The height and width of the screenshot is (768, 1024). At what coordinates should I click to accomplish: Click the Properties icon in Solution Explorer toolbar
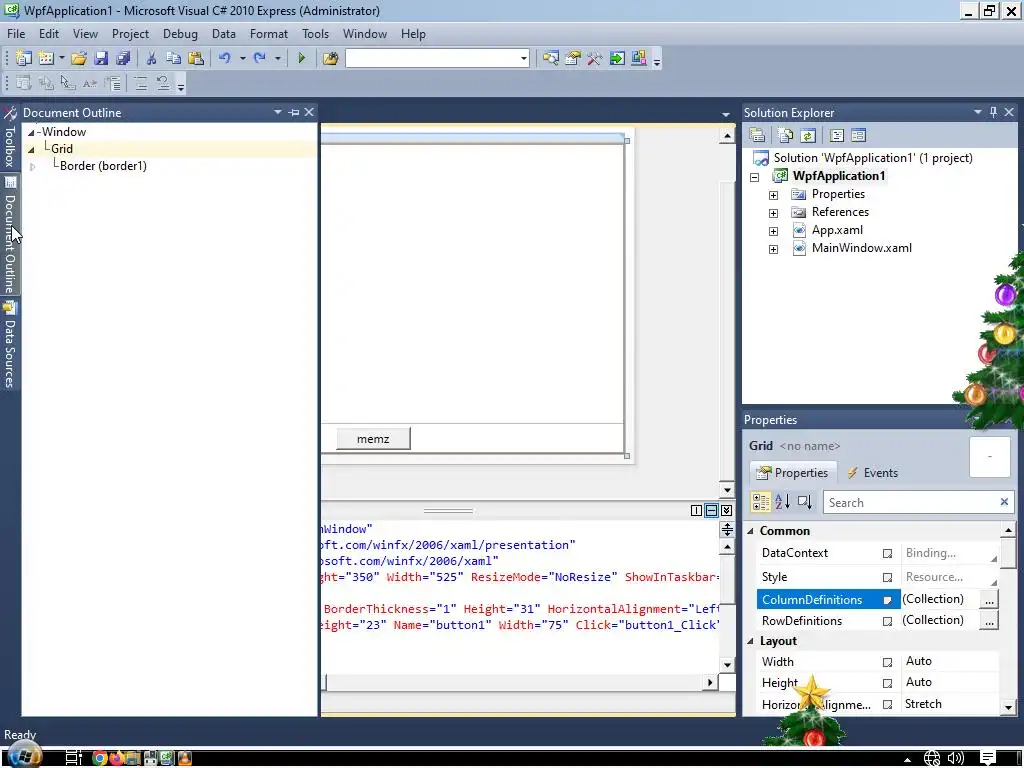pos(757,135)
